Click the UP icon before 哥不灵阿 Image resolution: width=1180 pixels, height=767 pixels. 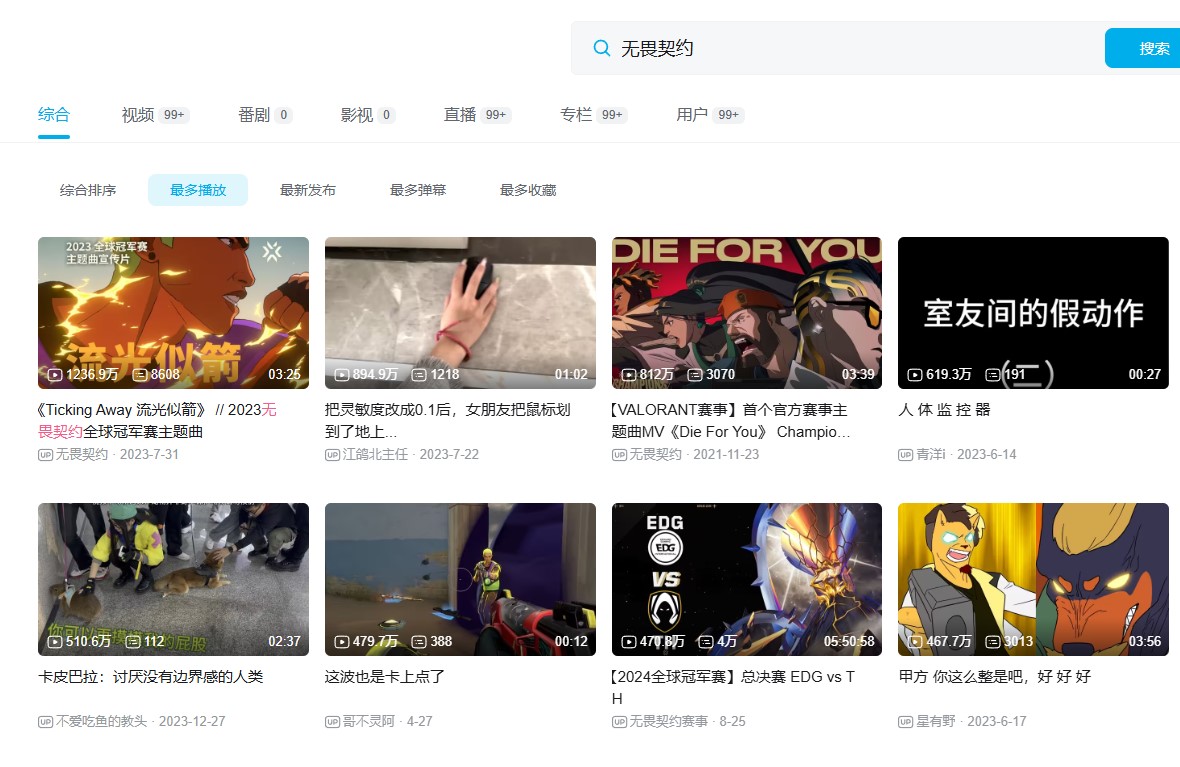tap(332, 722)
